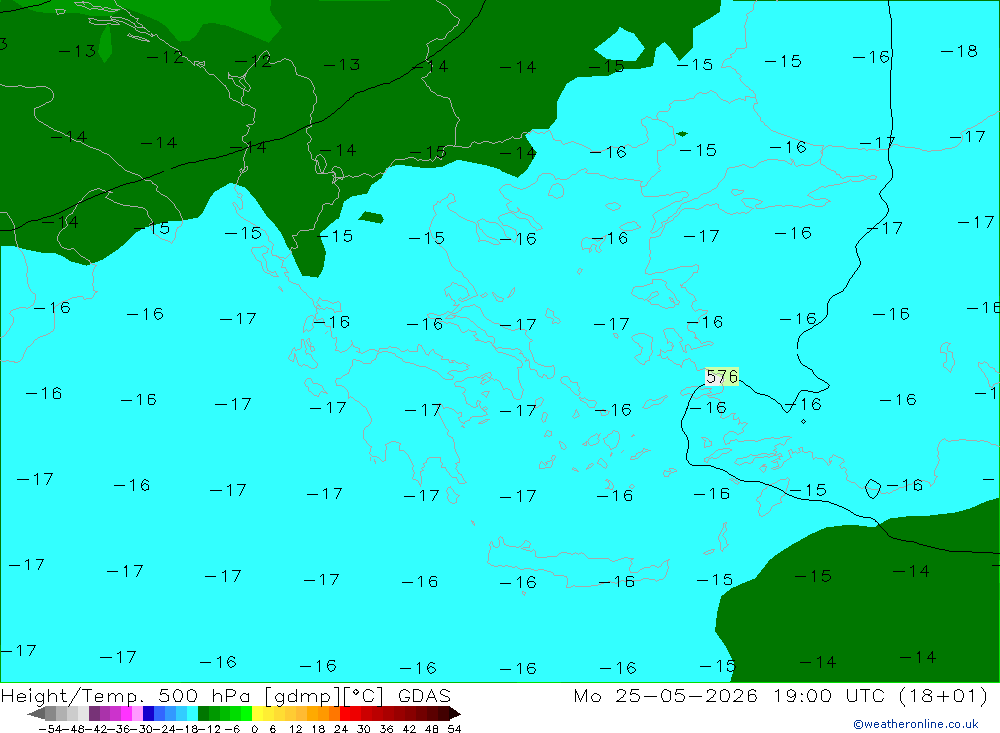
Task: Select the cyan swatch in the color scale
Action: coord(192,714)
